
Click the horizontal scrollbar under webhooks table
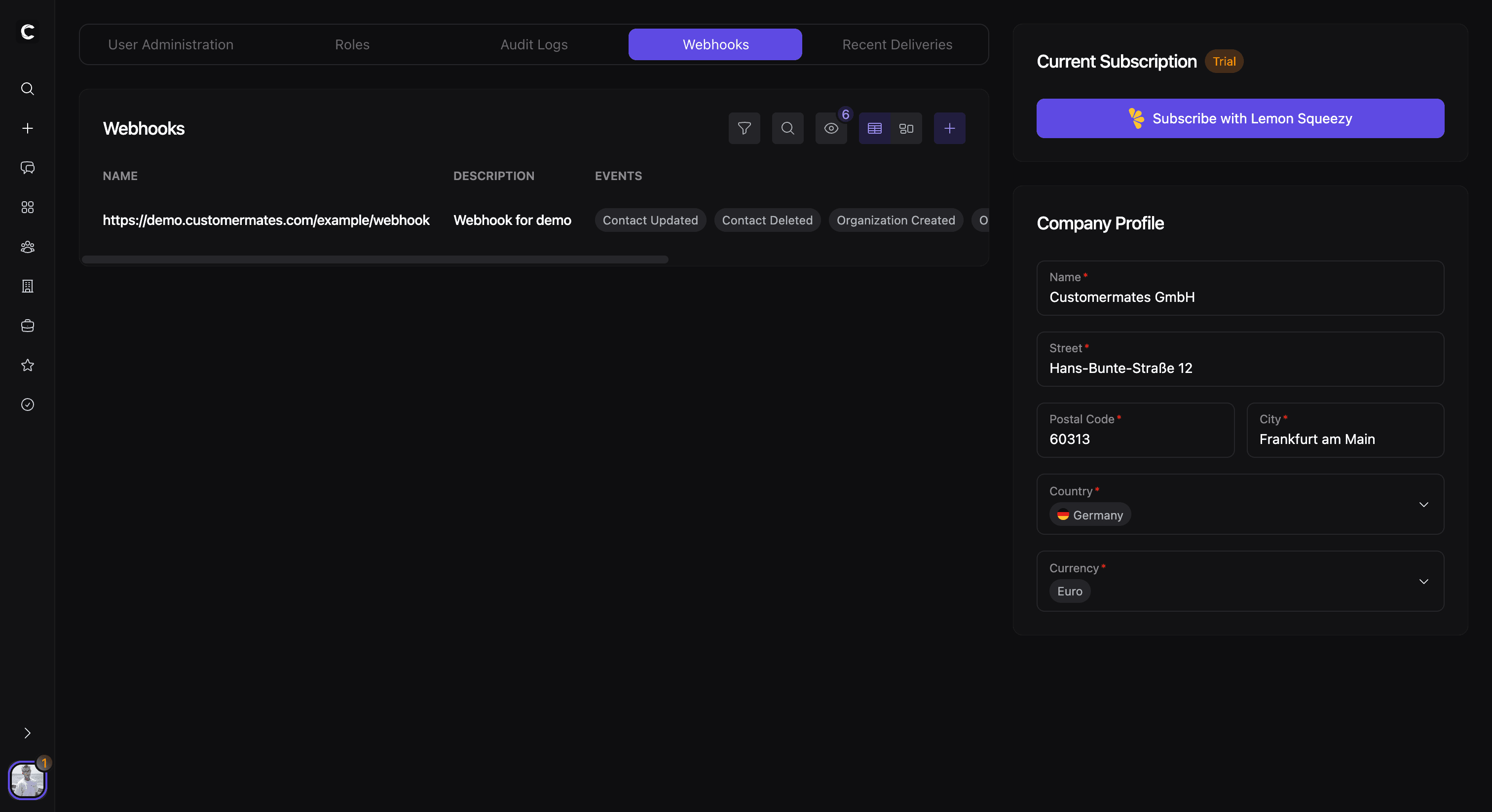pos(375,259)
